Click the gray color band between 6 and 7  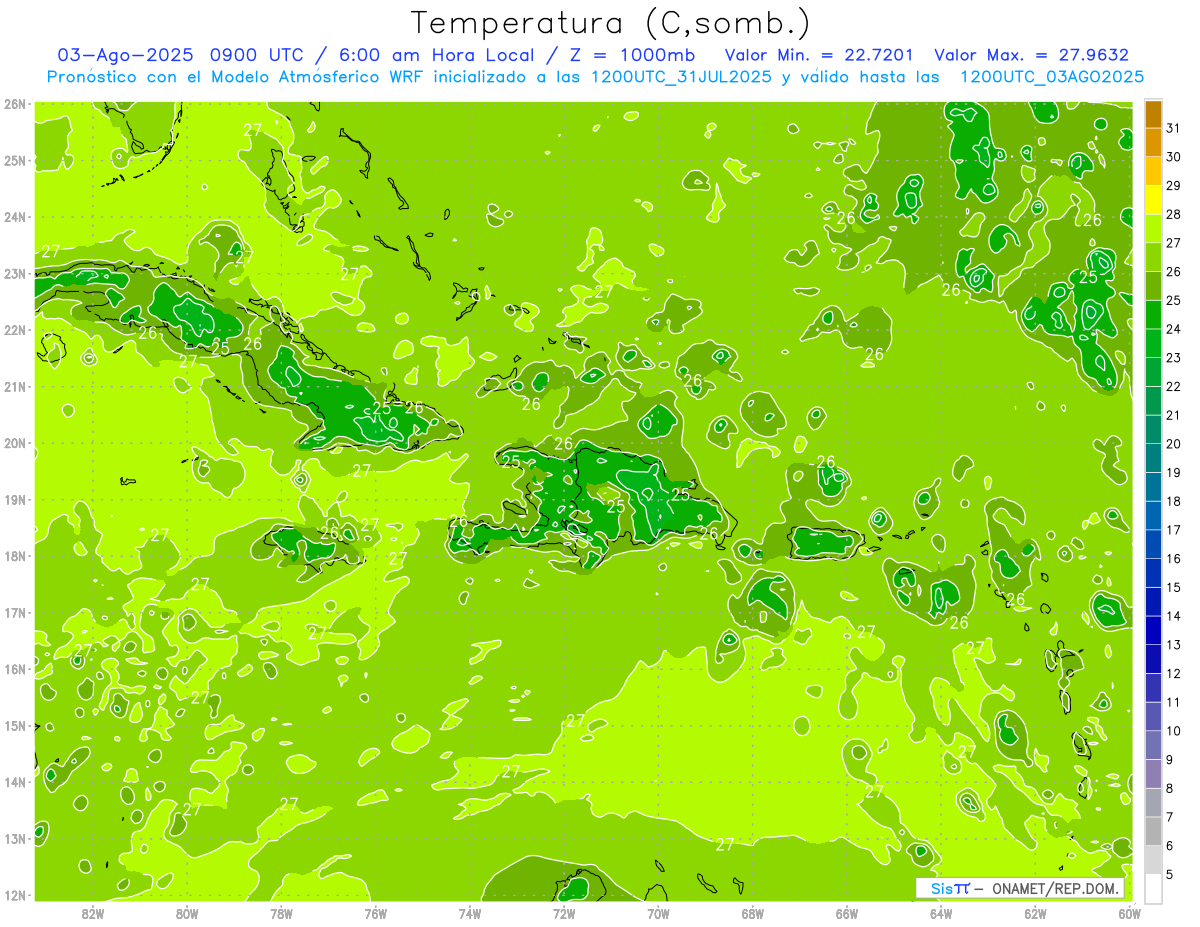click(1153, 831)
